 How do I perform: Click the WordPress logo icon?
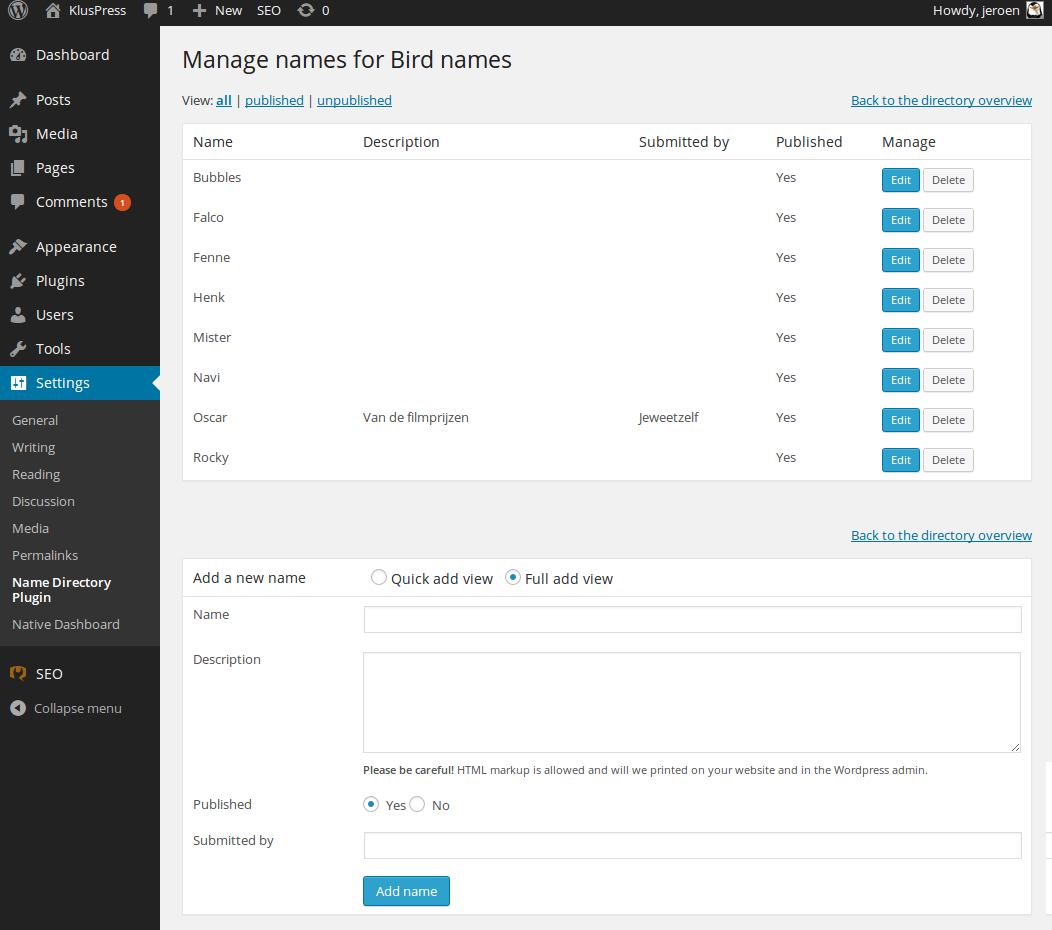pos(18,10)
